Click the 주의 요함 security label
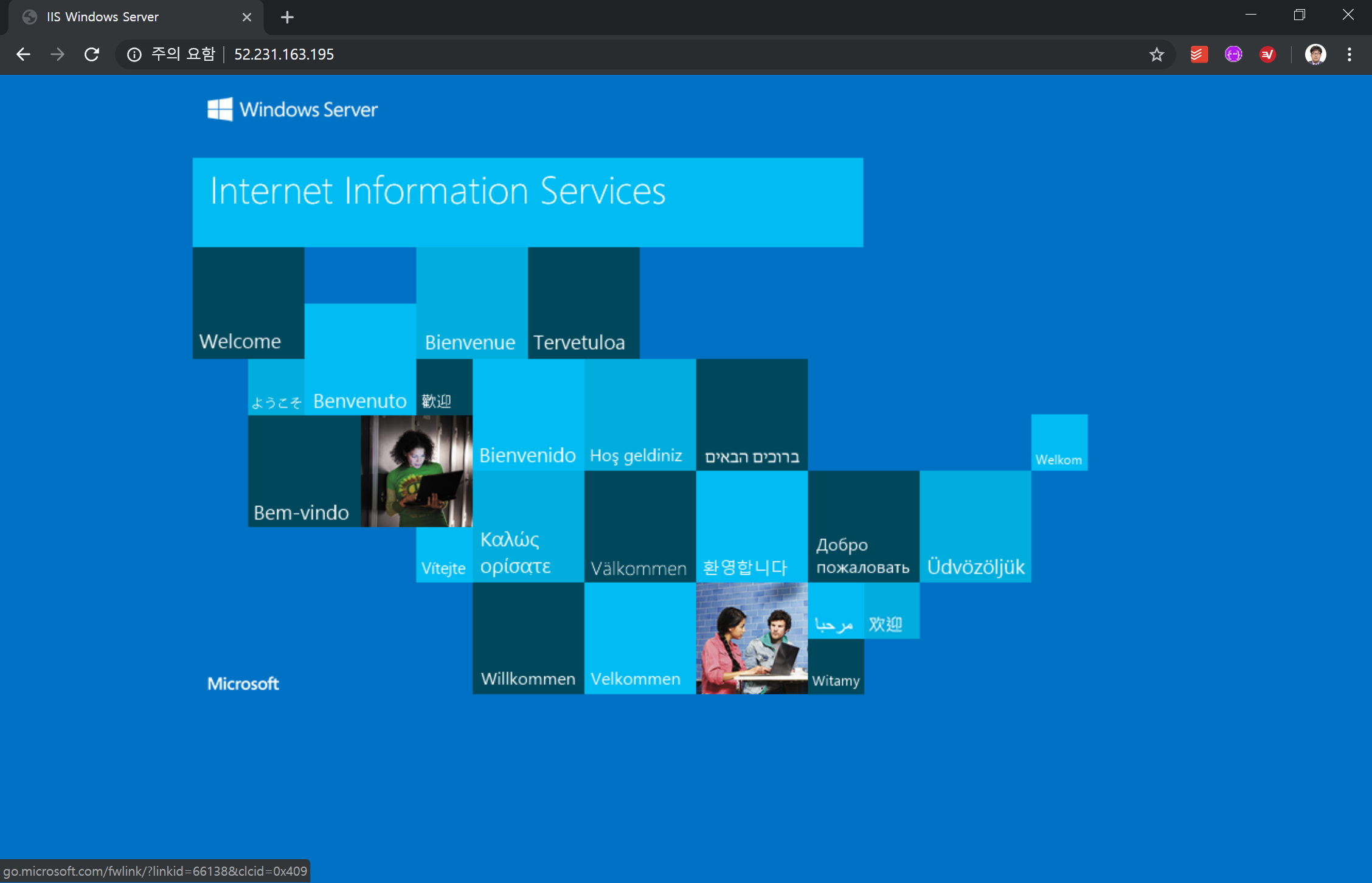This screenshot has height=883, width=1372. (x=183, y=55)
